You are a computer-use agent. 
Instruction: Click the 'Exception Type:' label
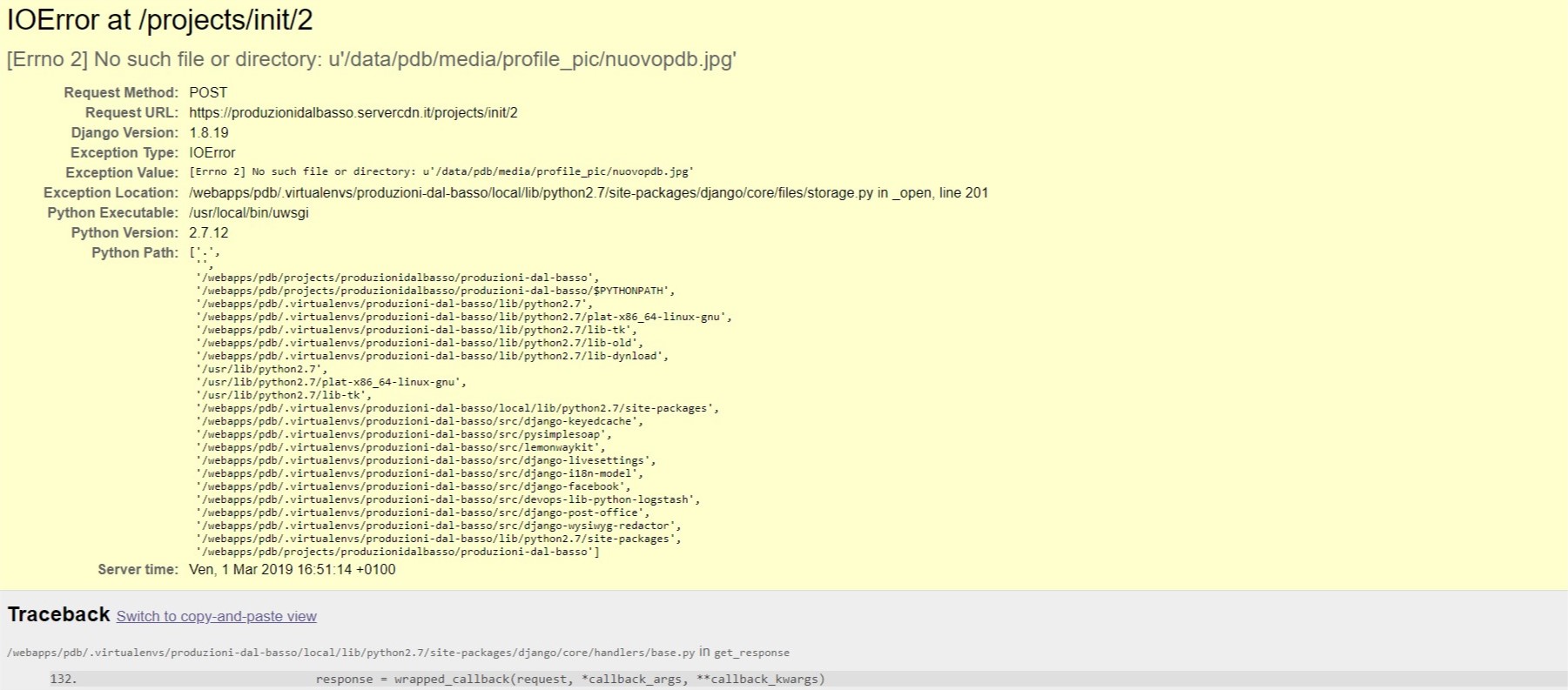tap(124, 152)
